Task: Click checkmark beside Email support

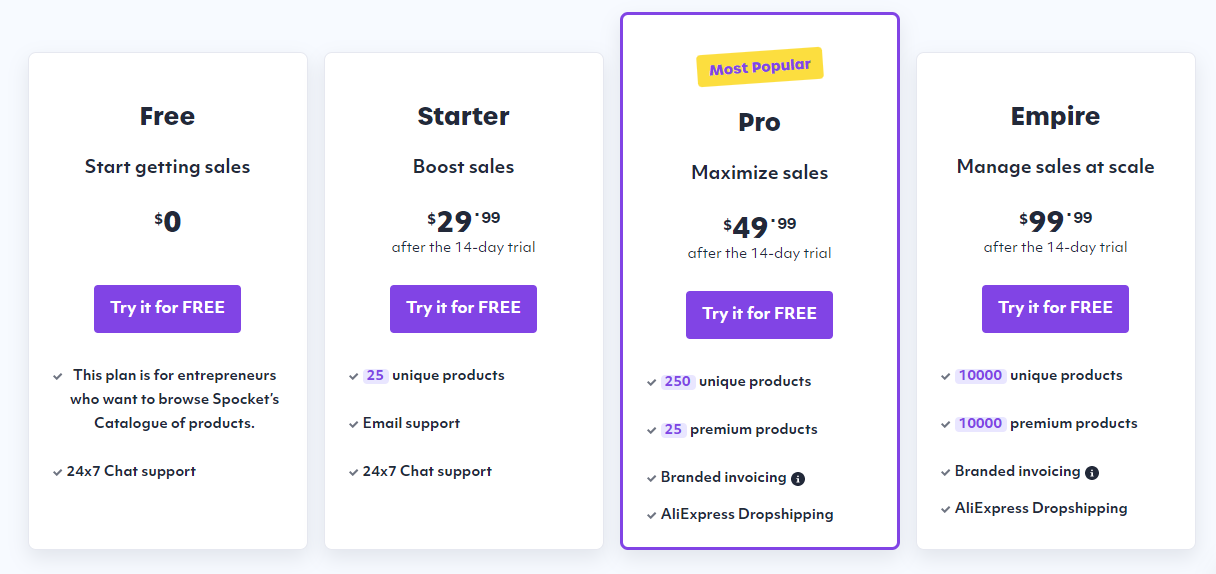Action: (353, 424)
